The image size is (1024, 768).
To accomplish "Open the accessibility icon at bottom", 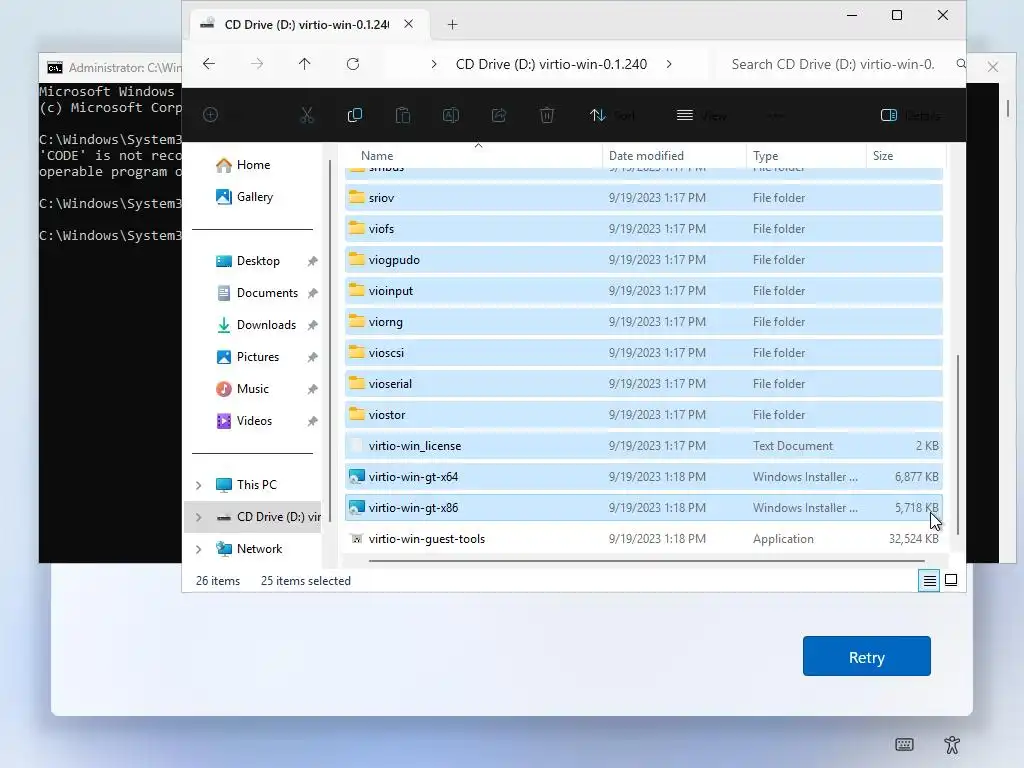I will tap(952, 744).
